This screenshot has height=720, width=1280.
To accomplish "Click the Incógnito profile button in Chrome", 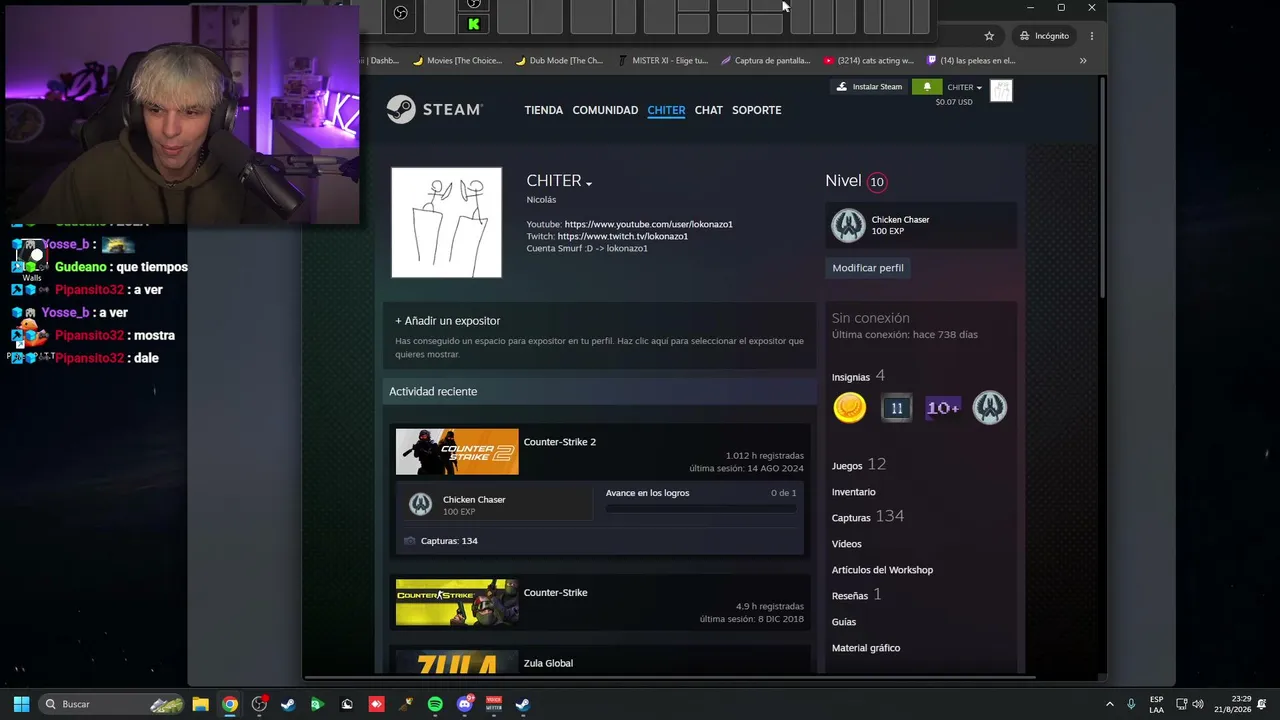I will [x=1044, y=36].
